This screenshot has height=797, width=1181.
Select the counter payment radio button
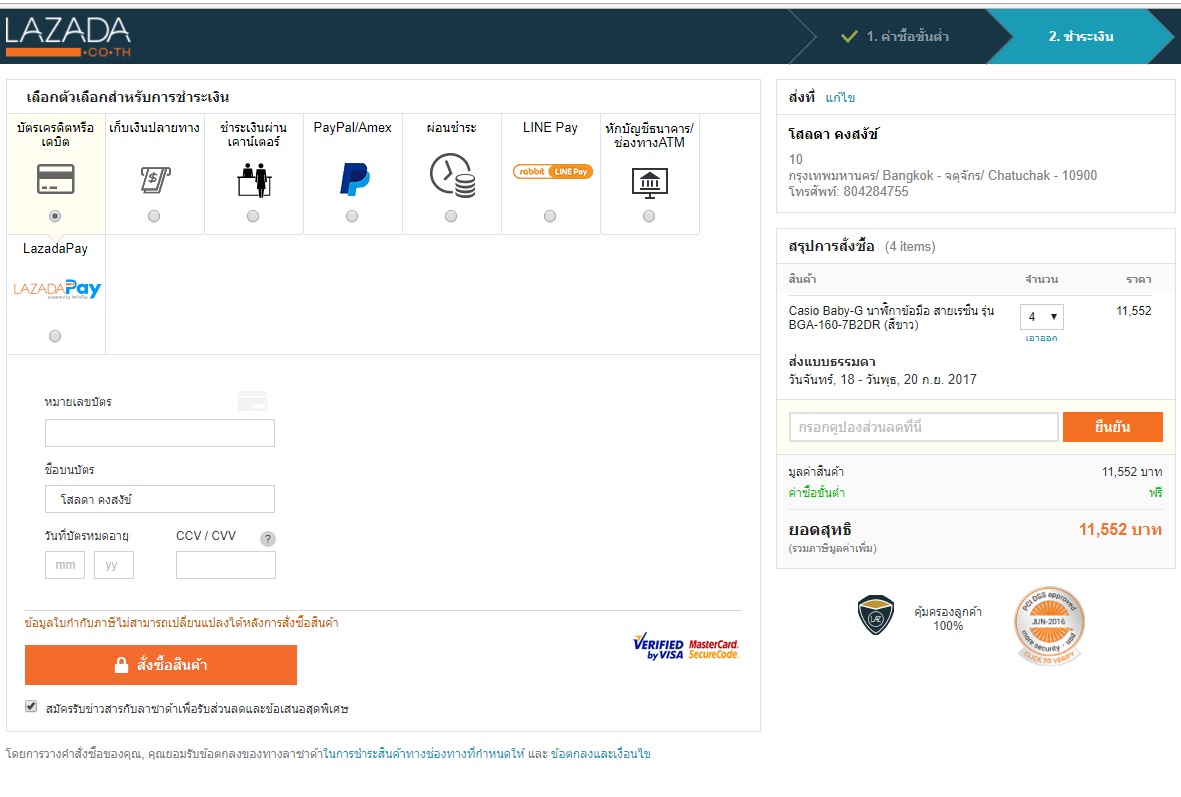(x=253, y=216)
